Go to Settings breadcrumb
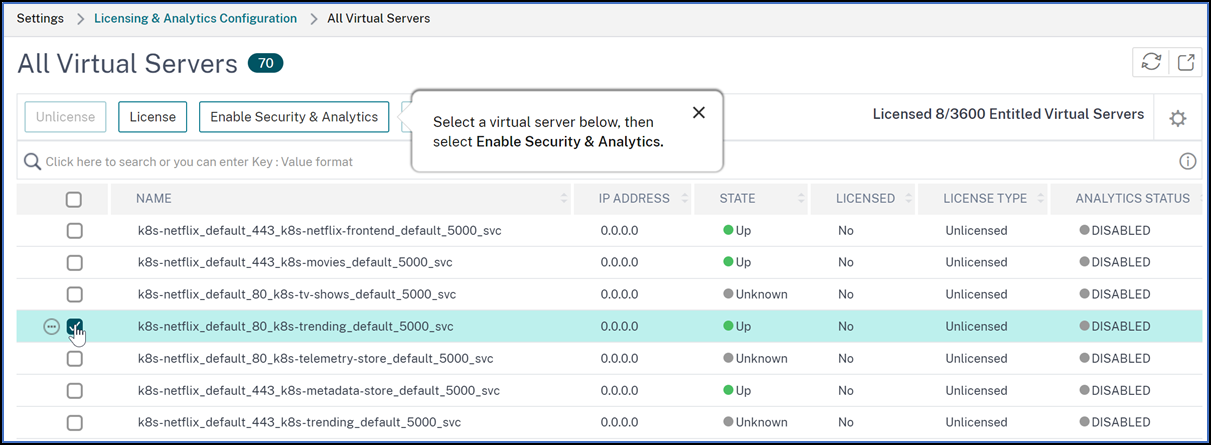 40,19
